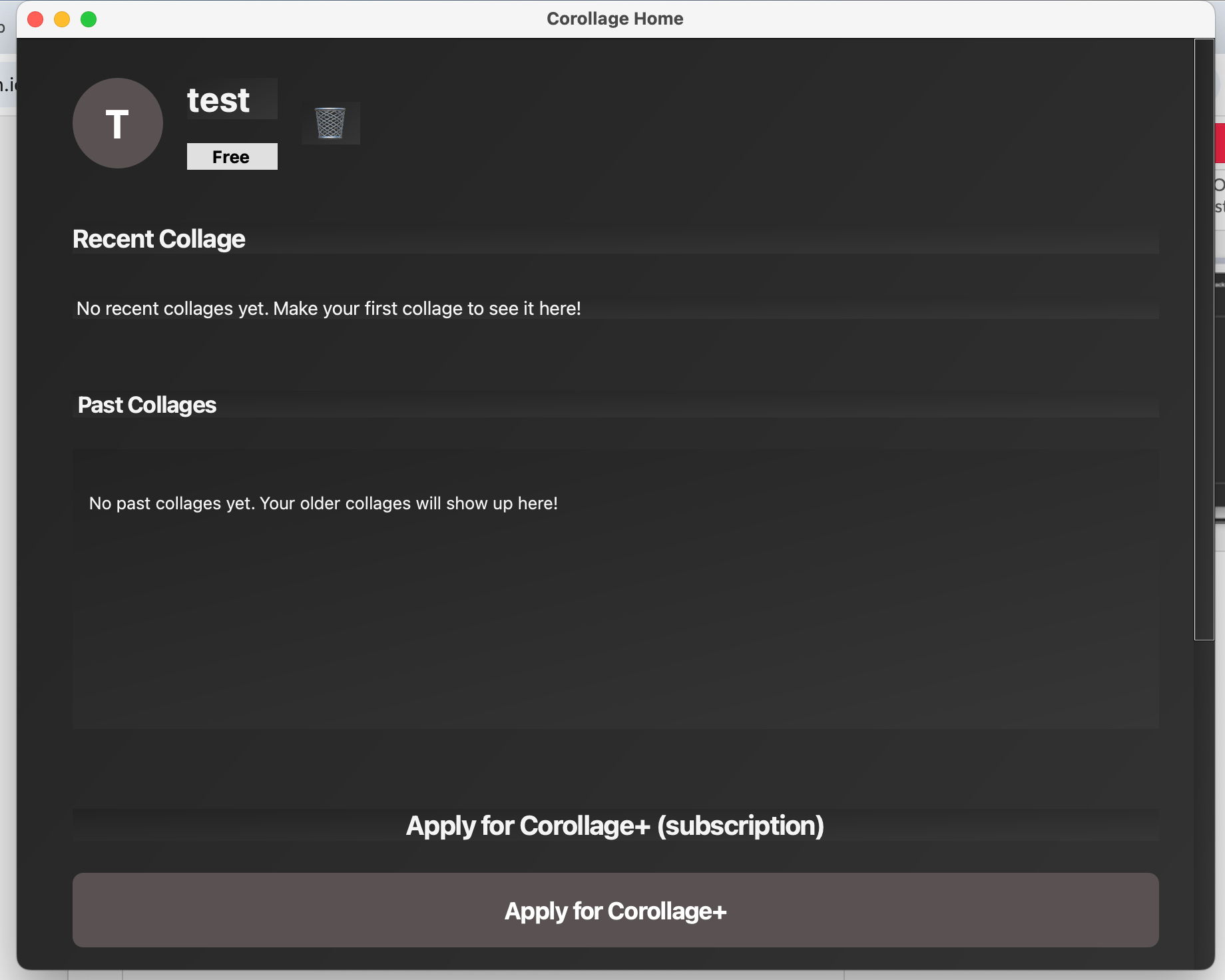This screenshot has width=1225, height=980.
Task: Close the Corollage Home window
Action: (35, 19)
